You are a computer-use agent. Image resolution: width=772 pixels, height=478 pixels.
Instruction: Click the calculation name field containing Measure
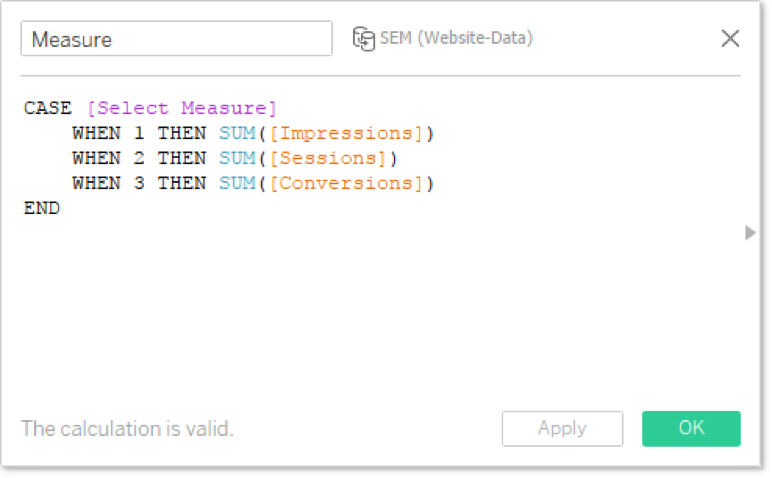point(176,39)
